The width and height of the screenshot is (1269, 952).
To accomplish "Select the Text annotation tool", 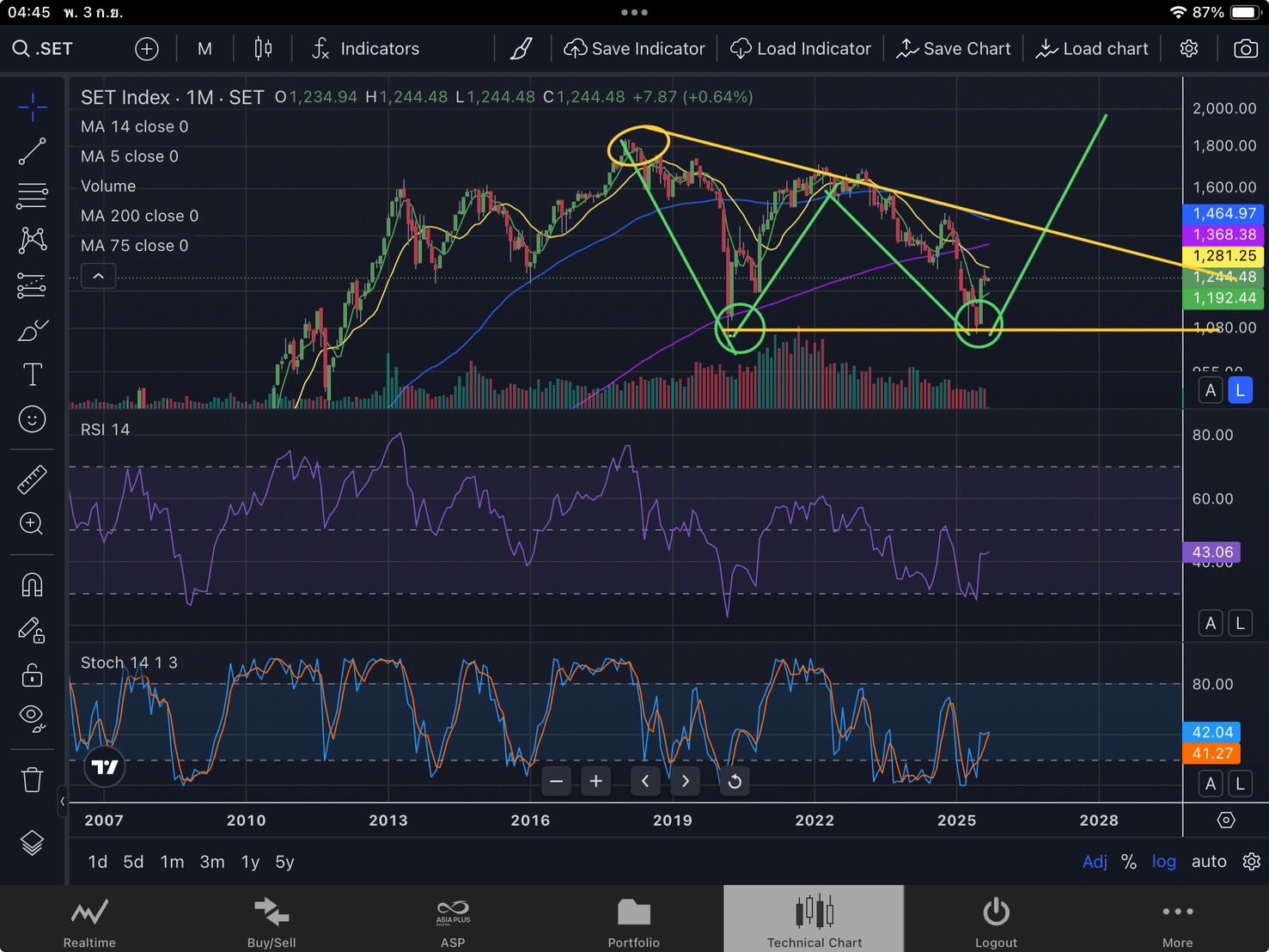I will tap(32, 375).
